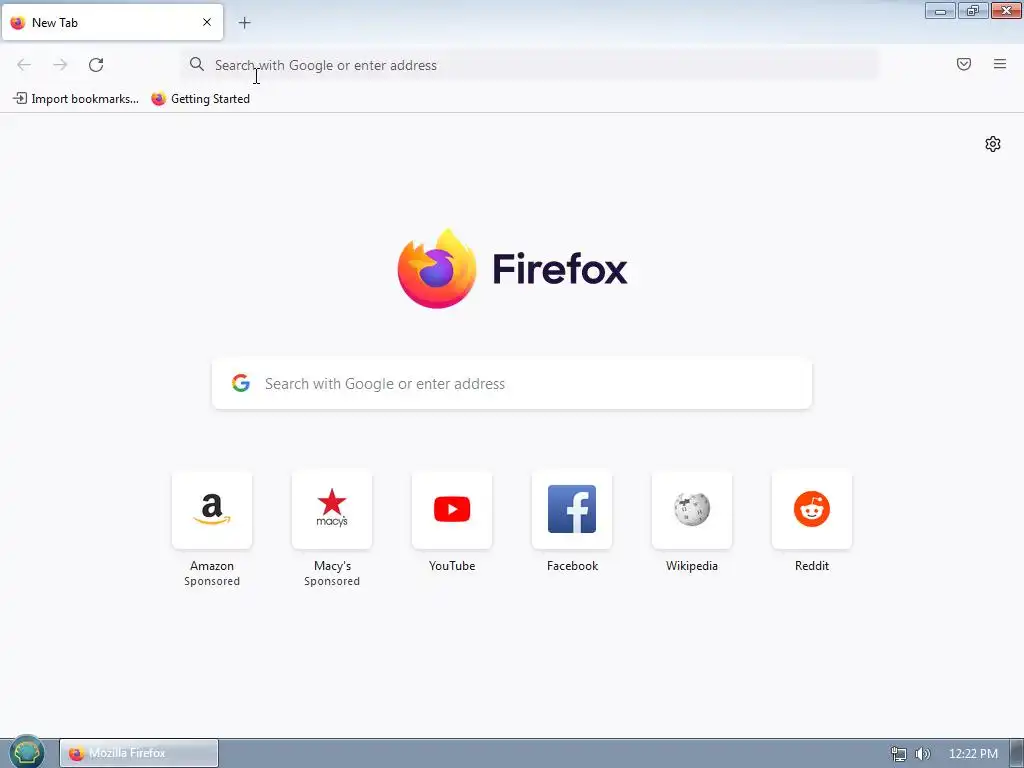Click the address bar search magnifier icon
This screenshot has height=768, width=1024.
click(197, 64)
